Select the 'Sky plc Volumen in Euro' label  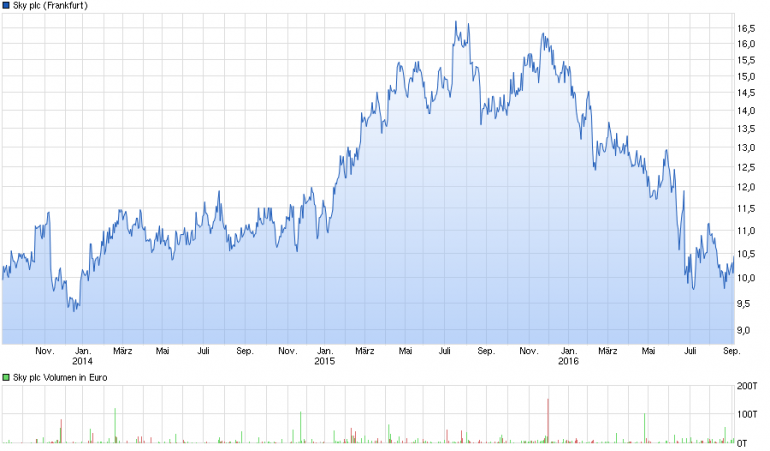click(60, 377)
